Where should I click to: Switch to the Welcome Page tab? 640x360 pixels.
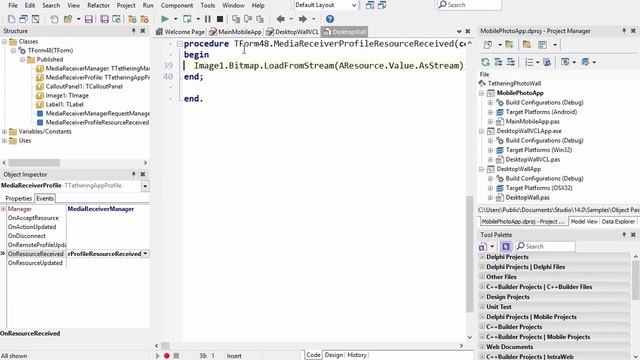pyautogui.click(x=180, y=31)
